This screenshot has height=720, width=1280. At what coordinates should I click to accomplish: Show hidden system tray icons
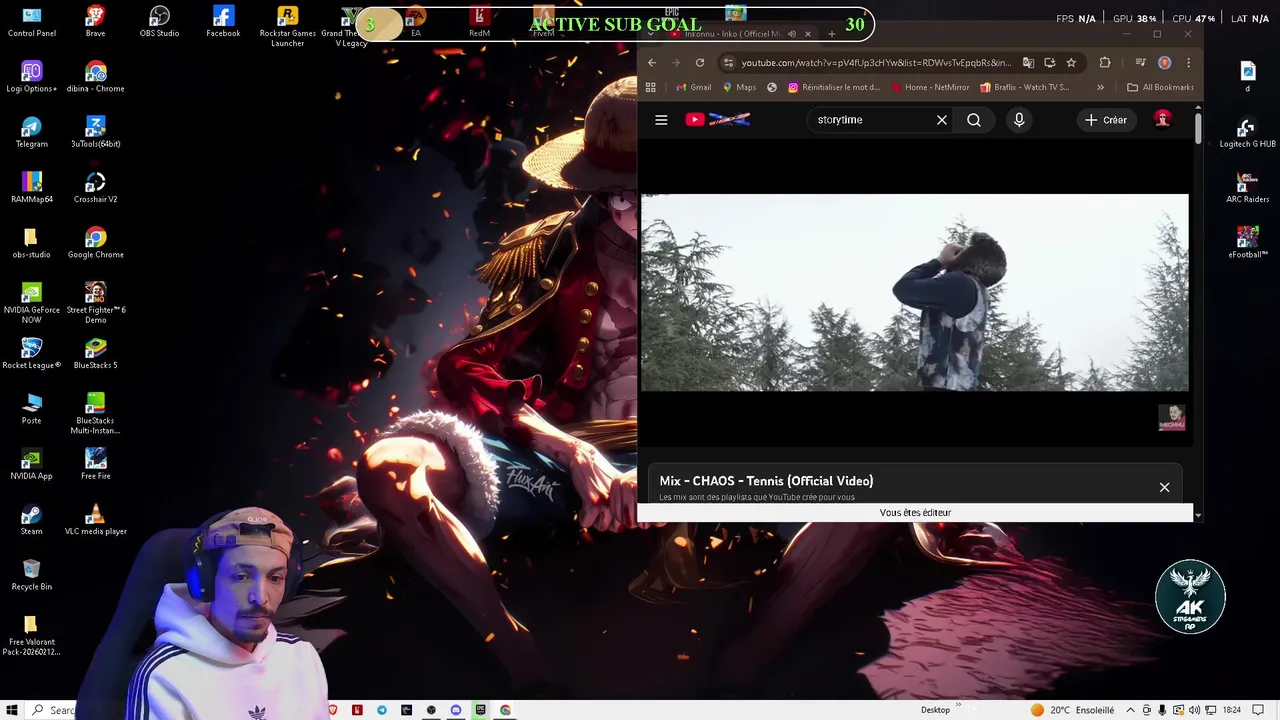point(1130,710)
